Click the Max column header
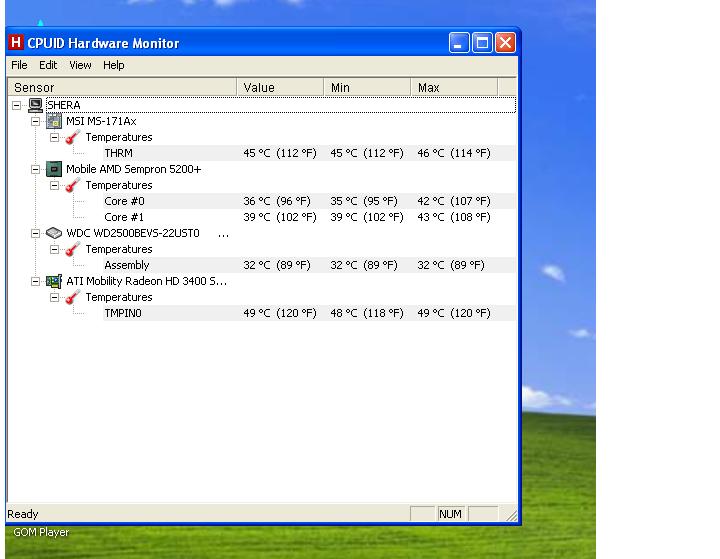The image size is (720, 559). pyautogui.click(x=454, y=87)
